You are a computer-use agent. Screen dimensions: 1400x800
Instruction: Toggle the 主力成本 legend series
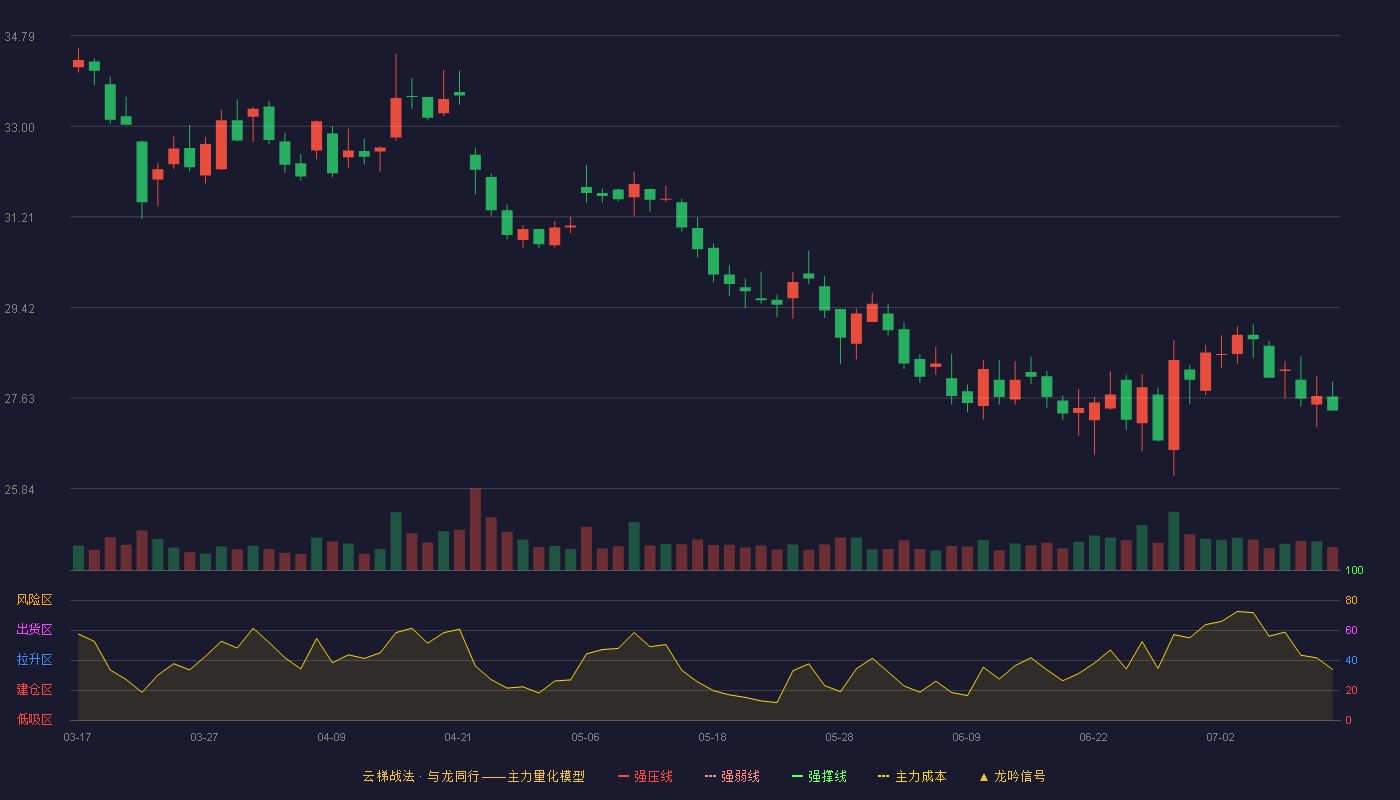913,776
